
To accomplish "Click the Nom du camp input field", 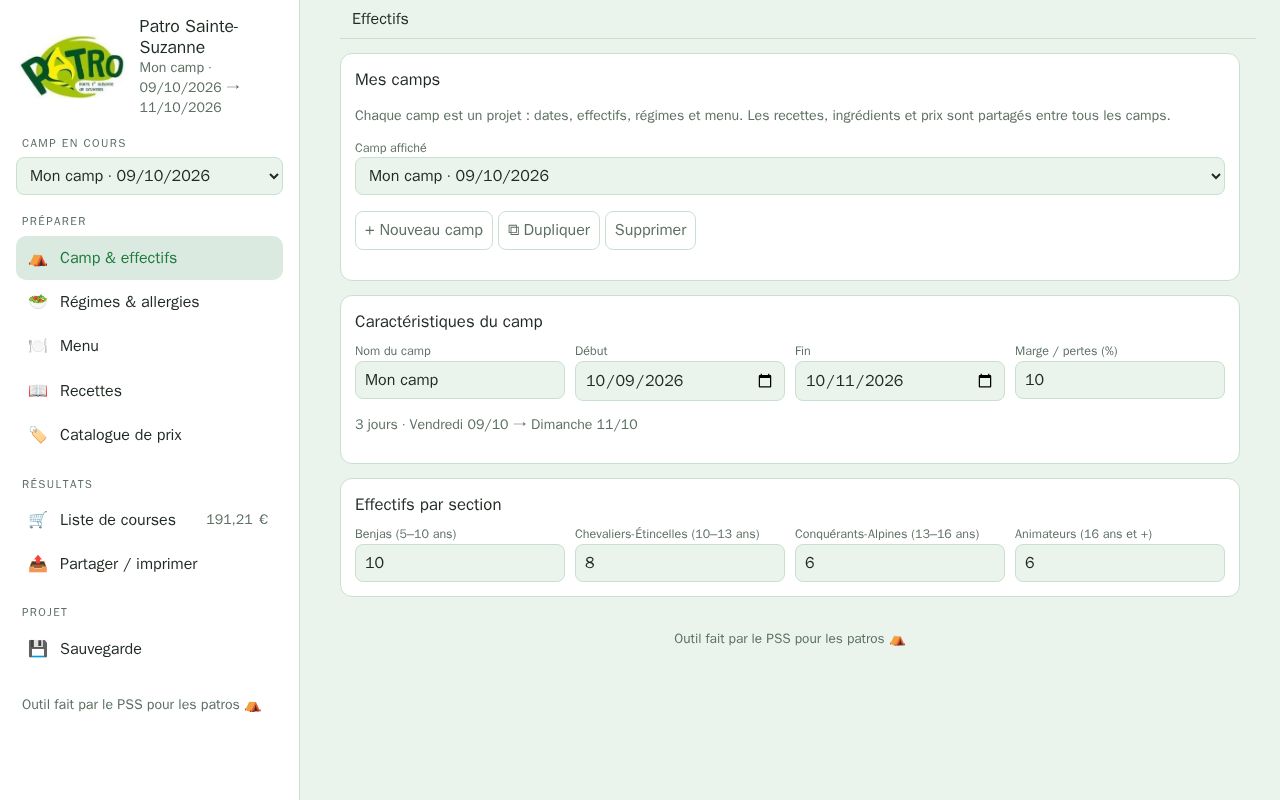I will pyautogui.click(x=460, y=380).
